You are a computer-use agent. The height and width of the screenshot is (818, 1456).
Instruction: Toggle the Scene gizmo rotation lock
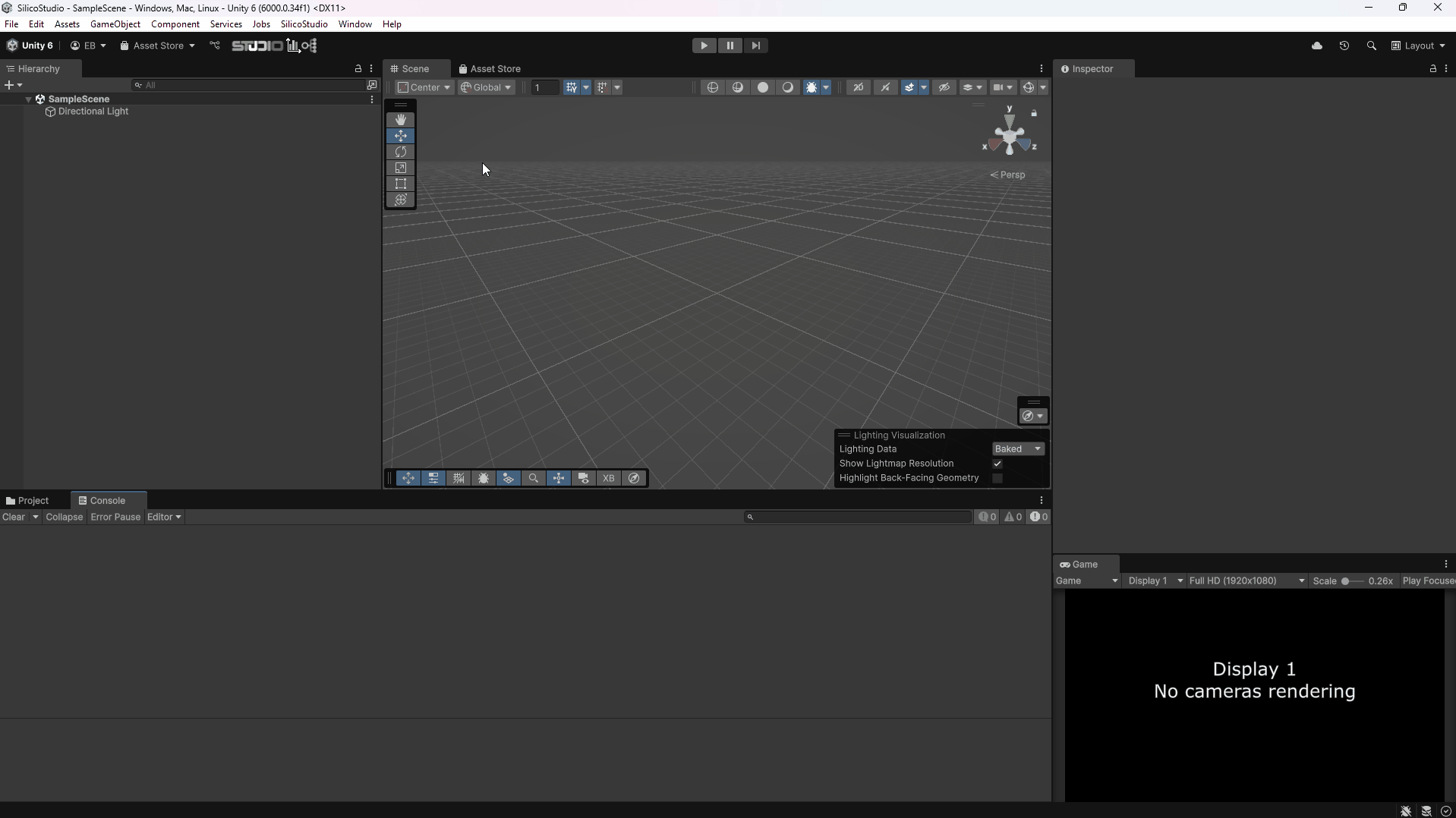point(1034,113)
